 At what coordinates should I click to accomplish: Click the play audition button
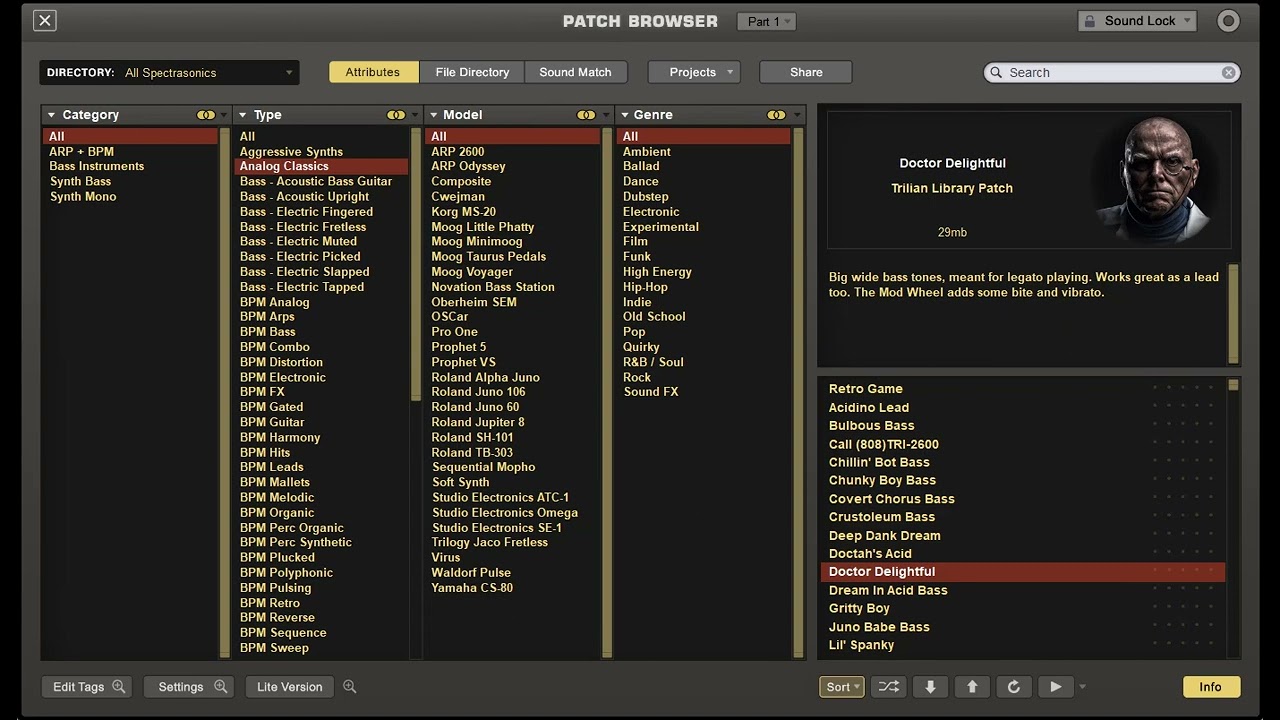(1056, 687)
